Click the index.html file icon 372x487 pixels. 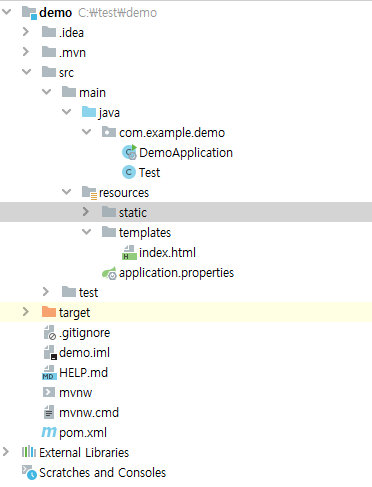pos(129,252)
